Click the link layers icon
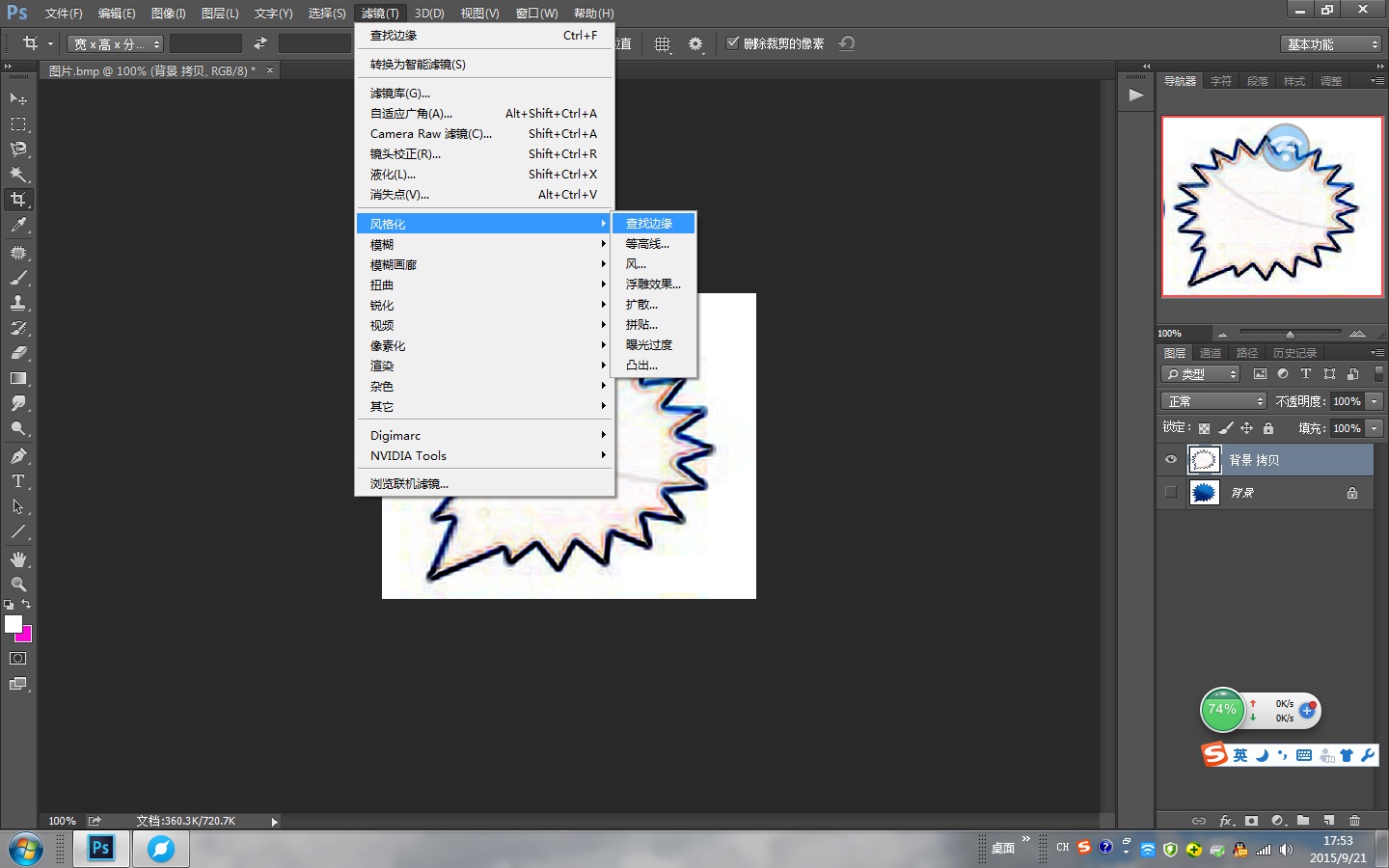The width and height of the screenshot is (1389, 868). point(1199,821)
